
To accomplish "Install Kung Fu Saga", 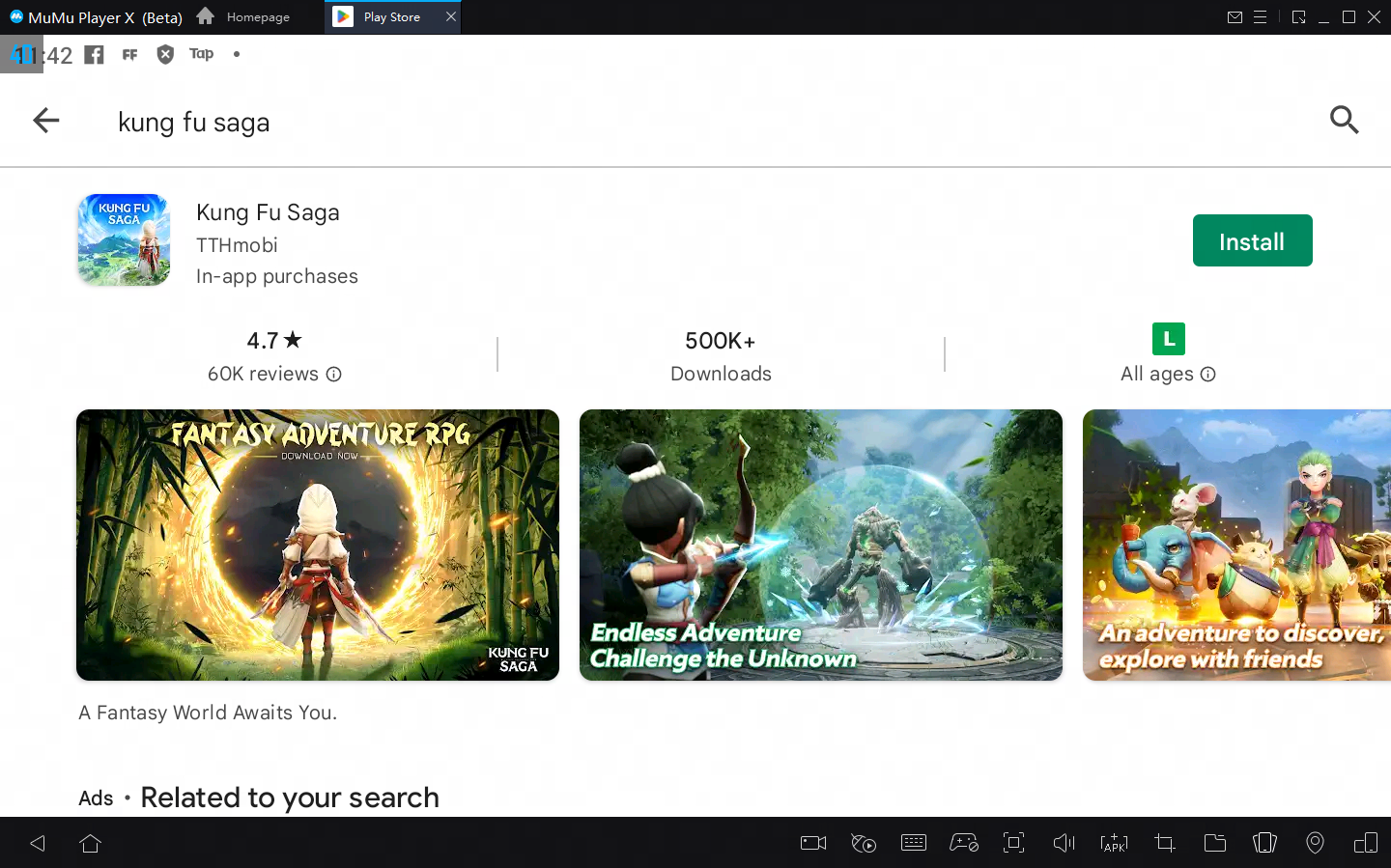I will (x=1252, y=240).
